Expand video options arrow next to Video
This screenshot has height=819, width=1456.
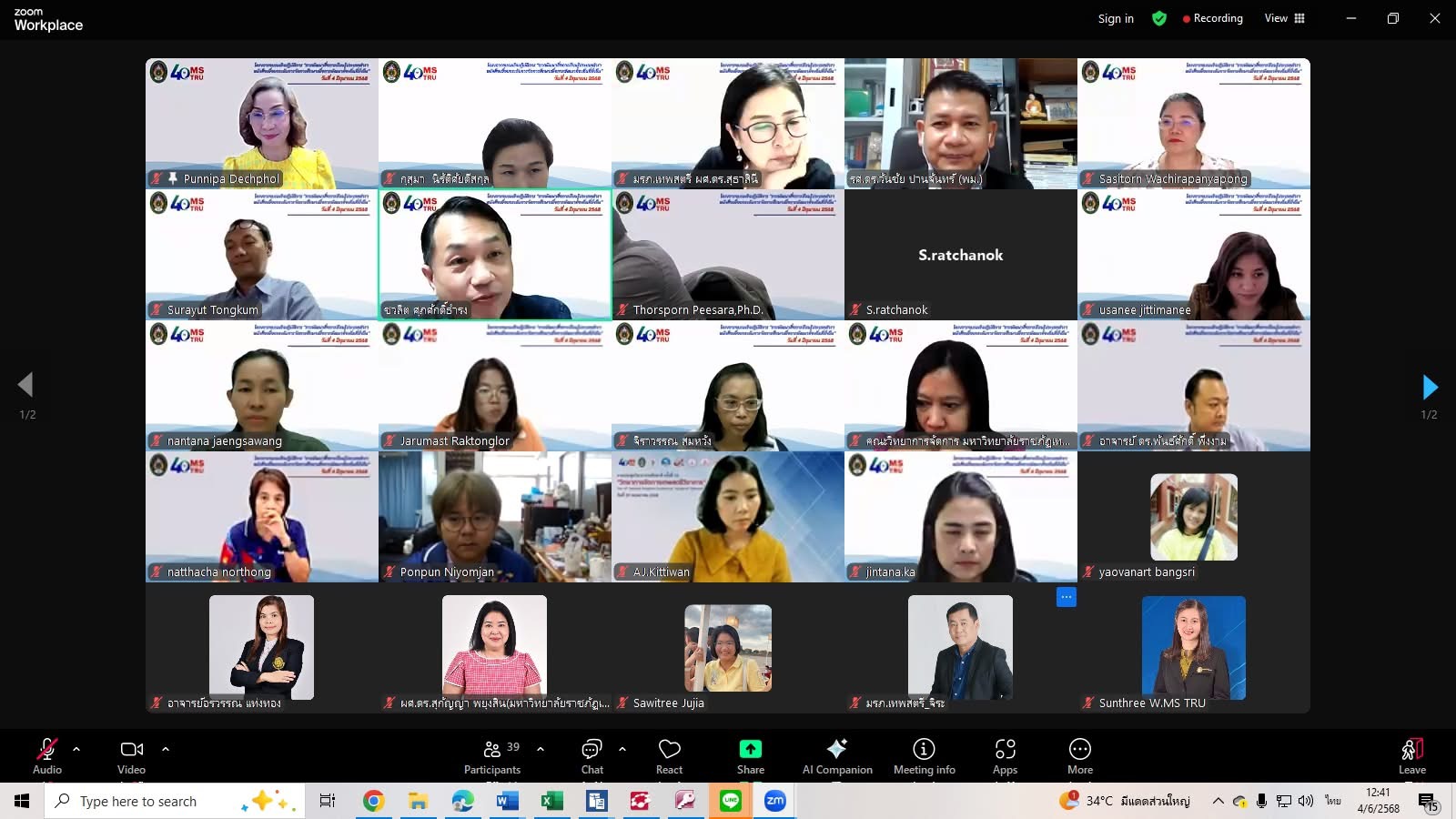pos(166,749)
